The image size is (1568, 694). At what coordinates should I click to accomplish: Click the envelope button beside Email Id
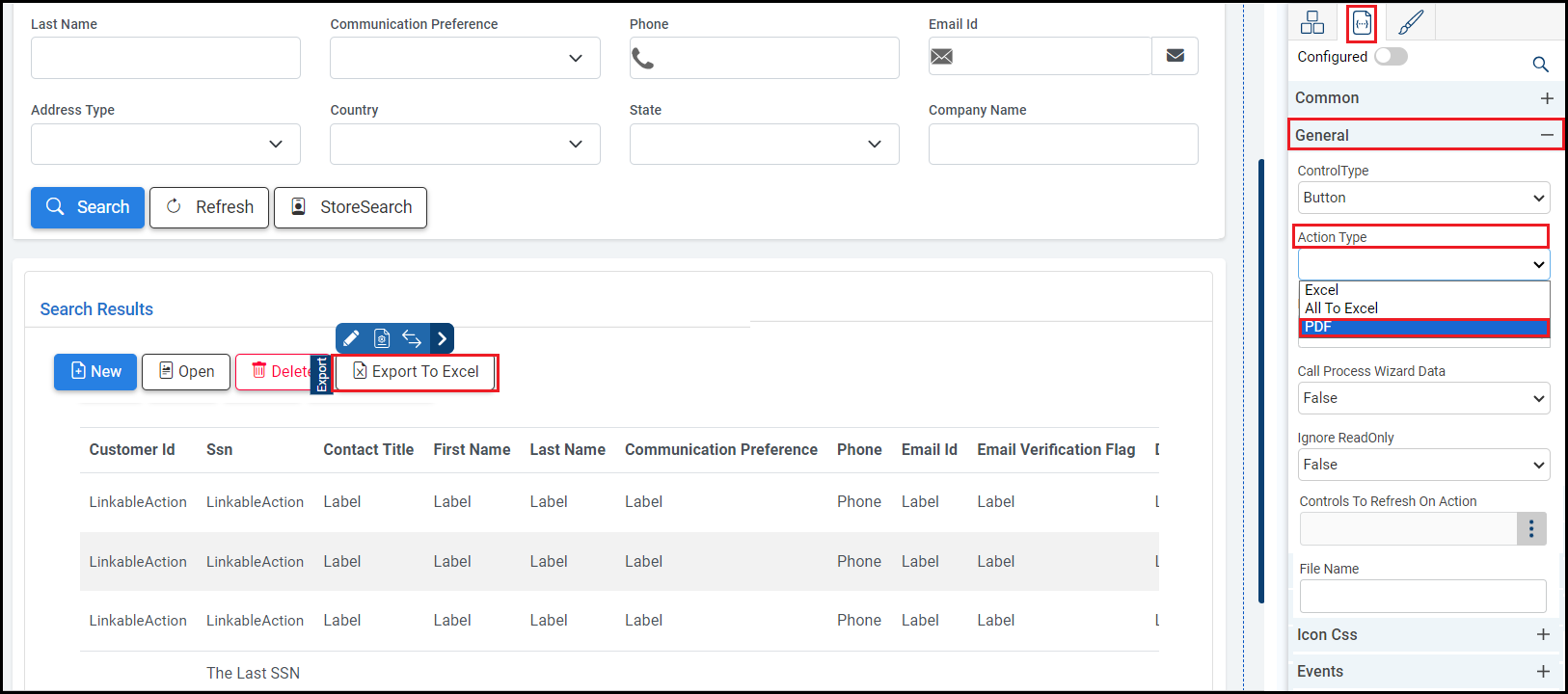1175,56
